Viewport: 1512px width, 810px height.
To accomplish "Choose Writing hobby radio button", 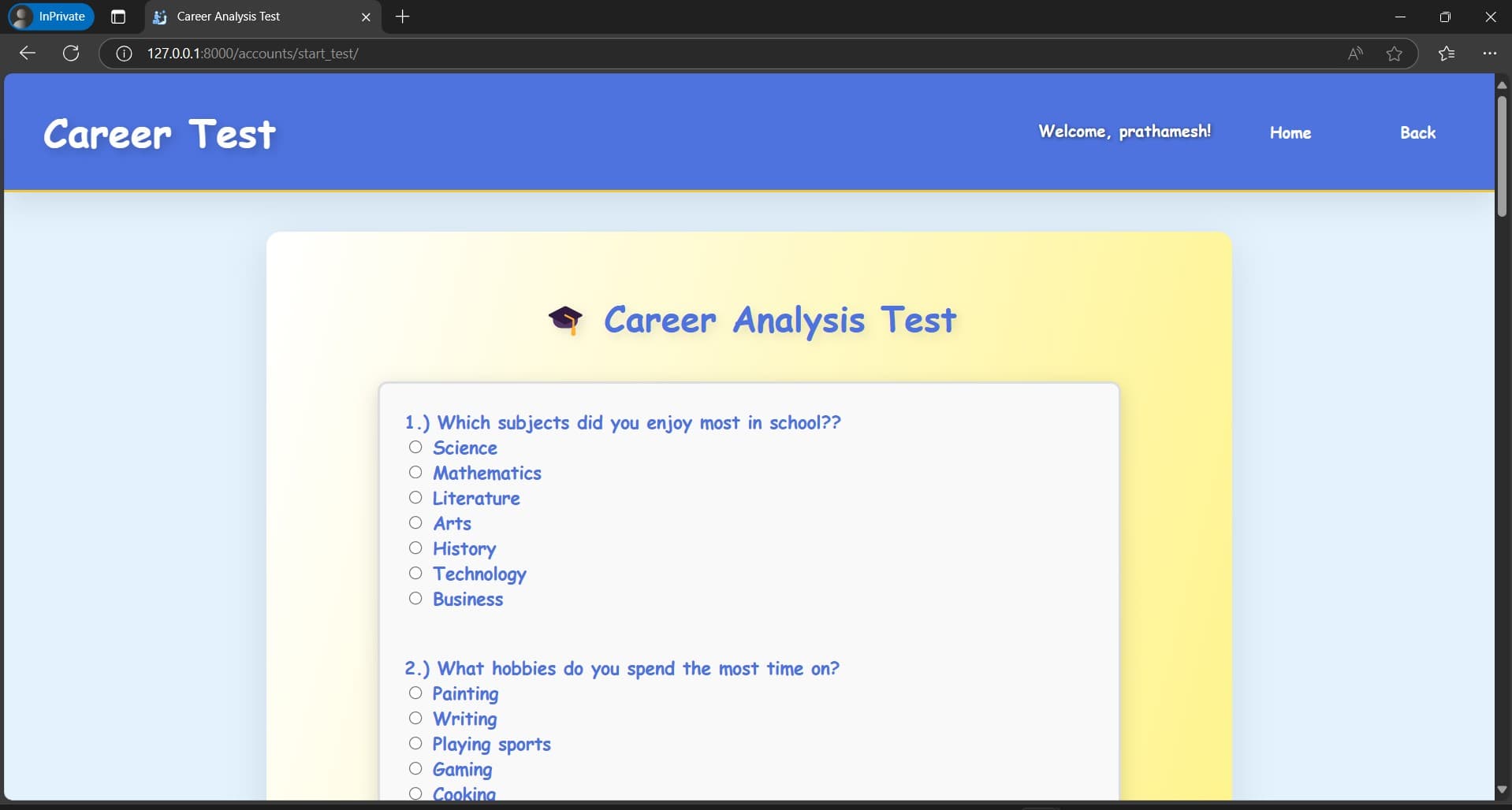I will (415, 719).
